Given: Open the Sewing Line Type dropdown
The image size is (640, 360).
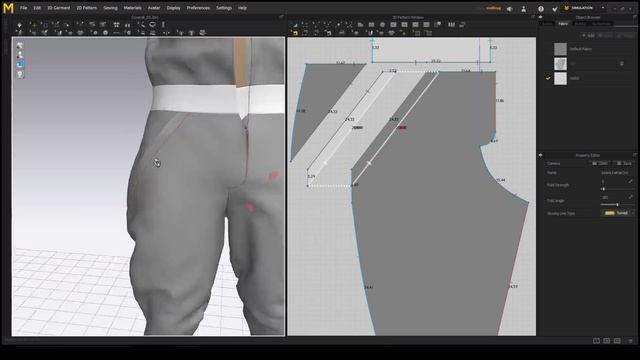Looking at the screenshot, I should click(618, 213).
